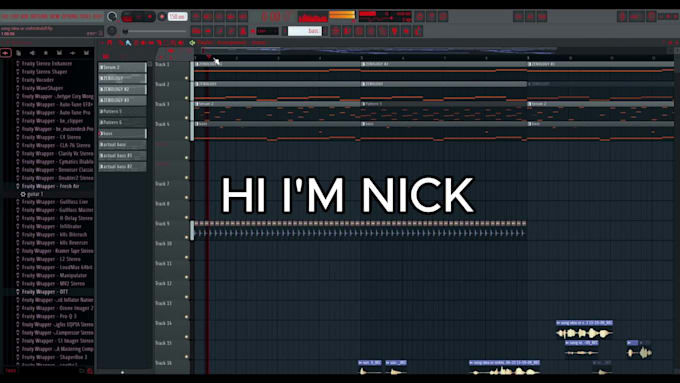Viewport: 680px width, 383px height.
Task: Choose the Select tool in playlist toolbar
Action: [166, 43]
